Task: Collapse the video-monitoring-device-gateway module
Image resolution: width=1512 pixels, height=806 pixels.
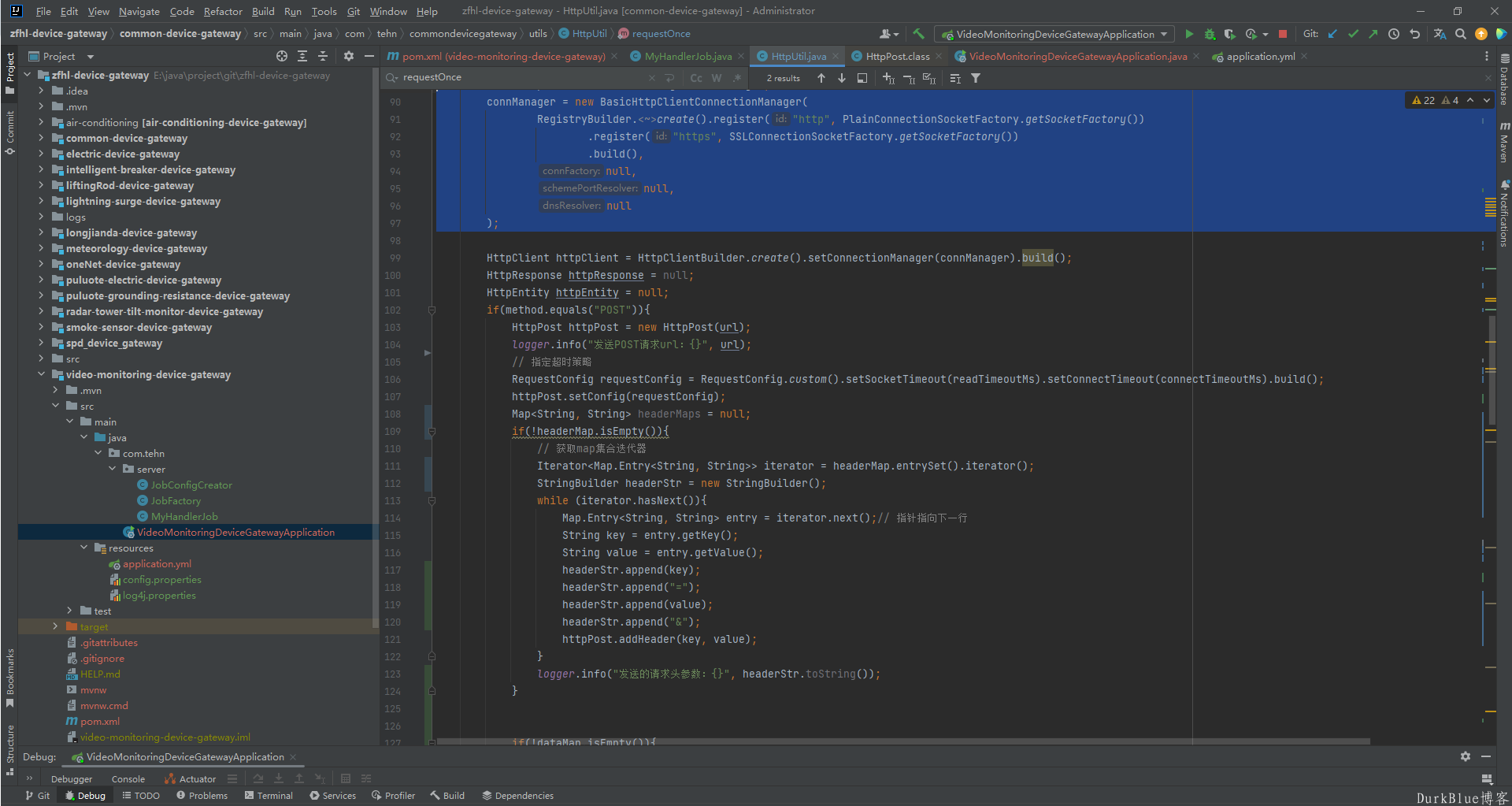Action: [x=41, y=374]
